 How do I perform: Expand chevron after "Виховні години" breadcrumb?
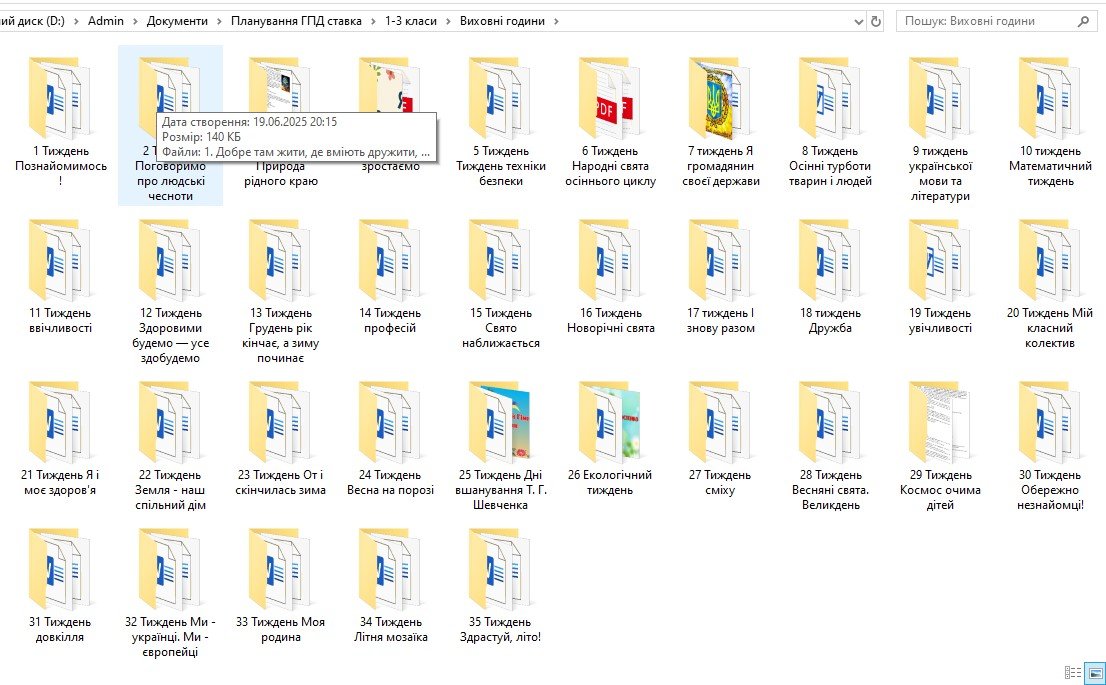(x=557, y=21)
